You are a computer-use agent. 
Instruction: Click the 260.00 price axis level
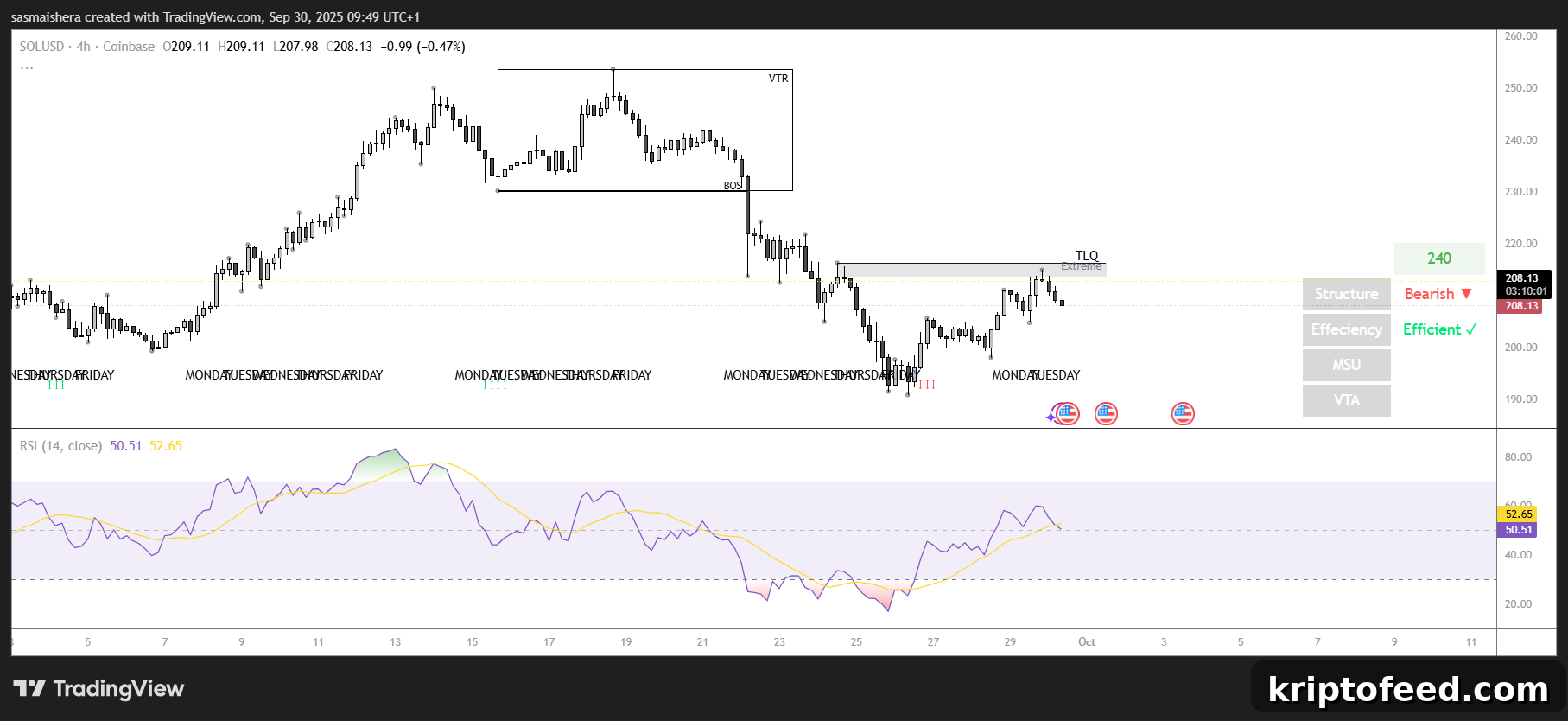1520,36
